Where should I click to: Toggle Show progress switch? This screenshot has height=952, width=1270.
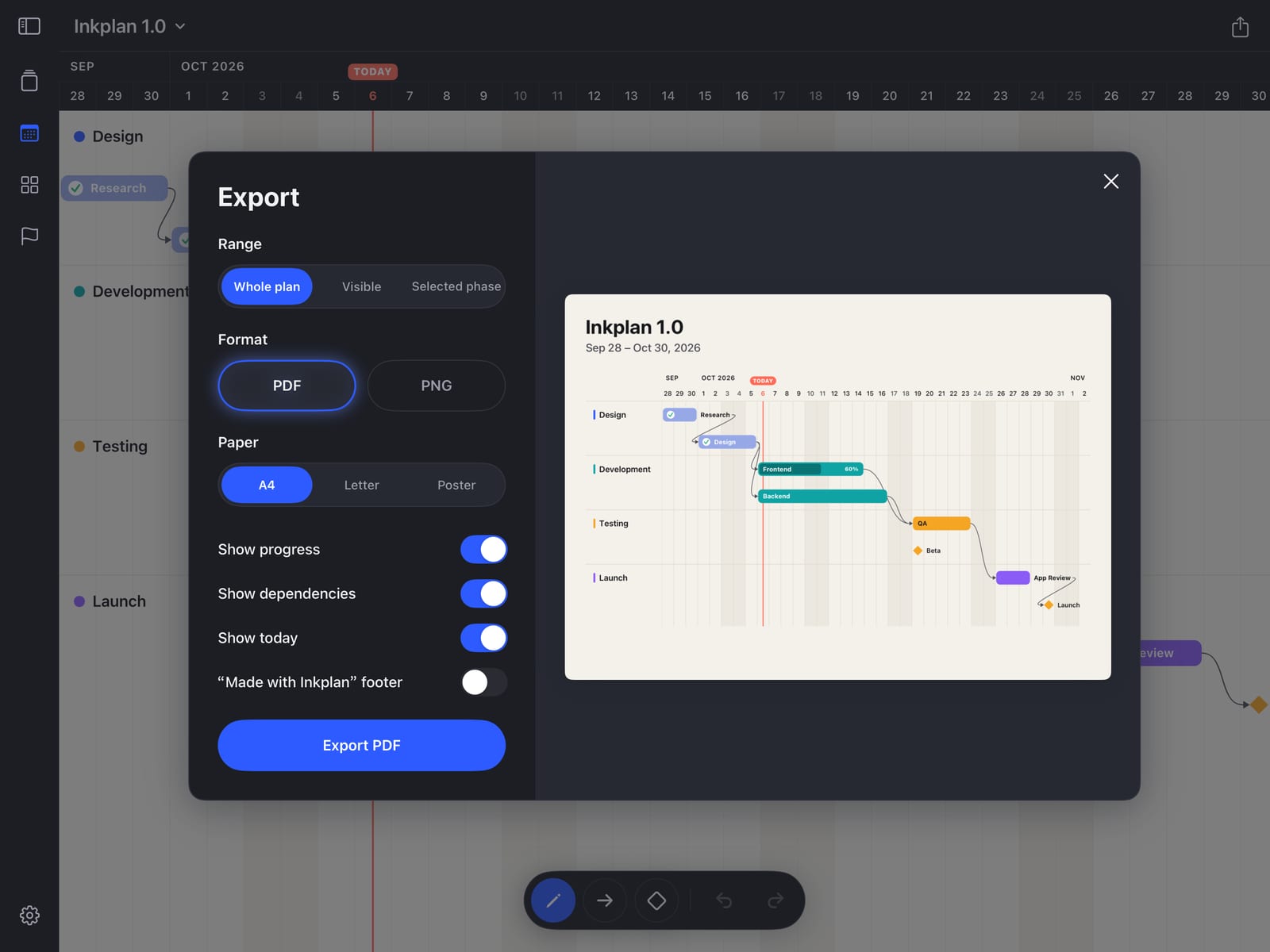click(x=483, y=549)
